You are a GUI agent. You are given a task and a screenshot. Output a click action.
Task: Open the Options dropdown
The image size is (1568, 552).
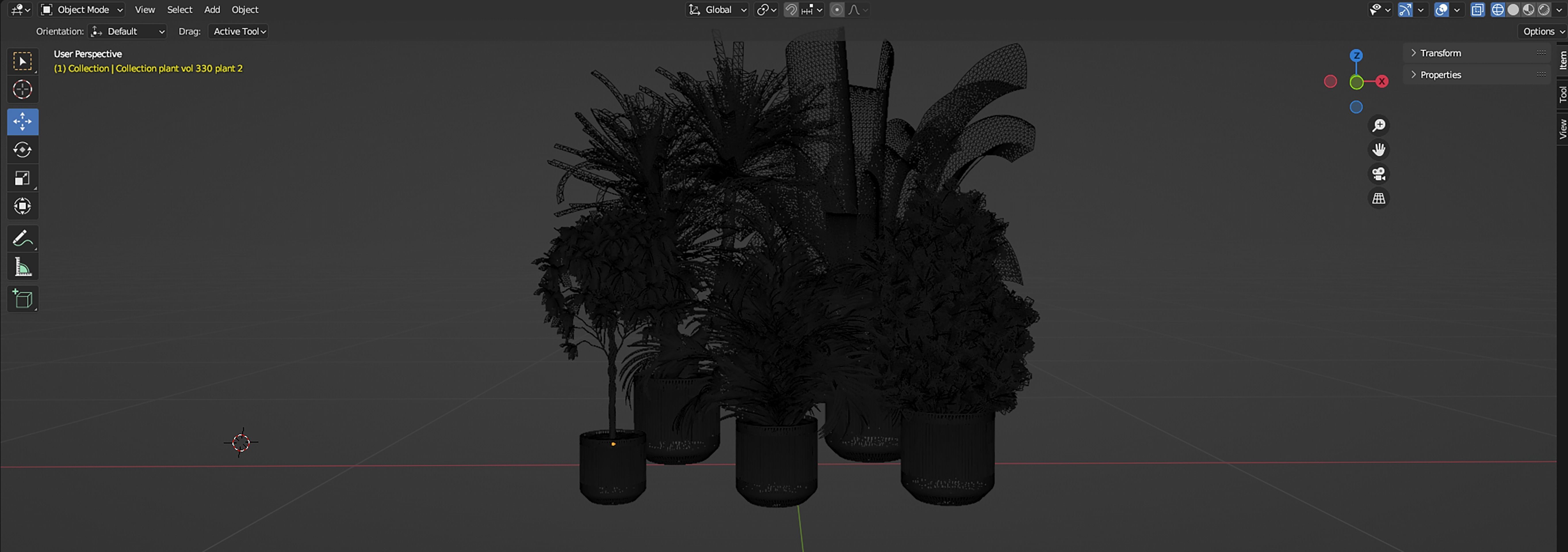pos(1543,32)
